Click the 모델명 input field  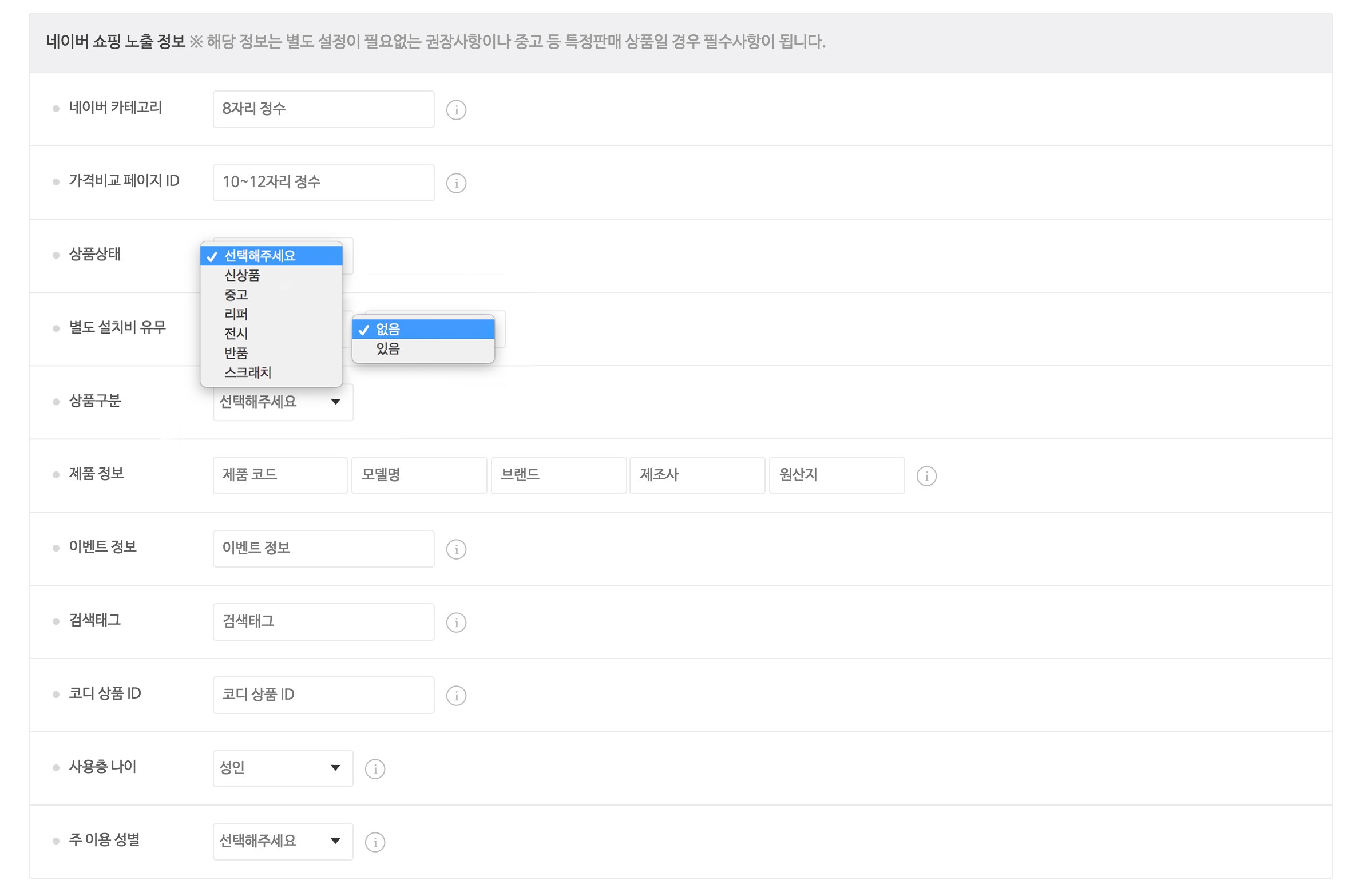pos(419,475)
